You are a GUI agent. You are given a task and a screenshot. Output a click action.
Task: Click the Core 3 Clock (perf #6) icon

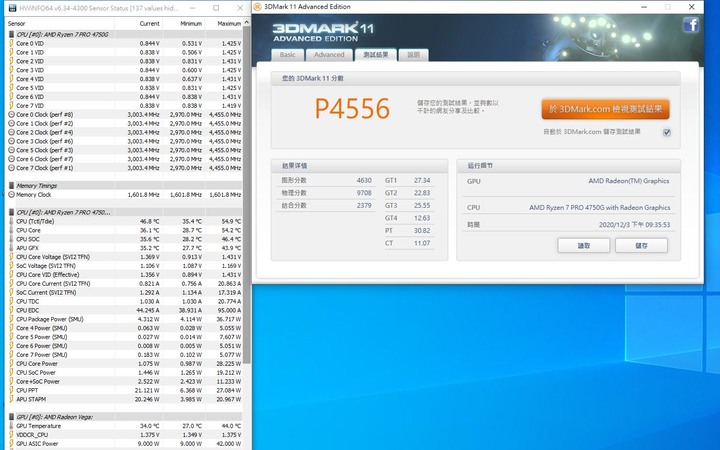[11, 141]
